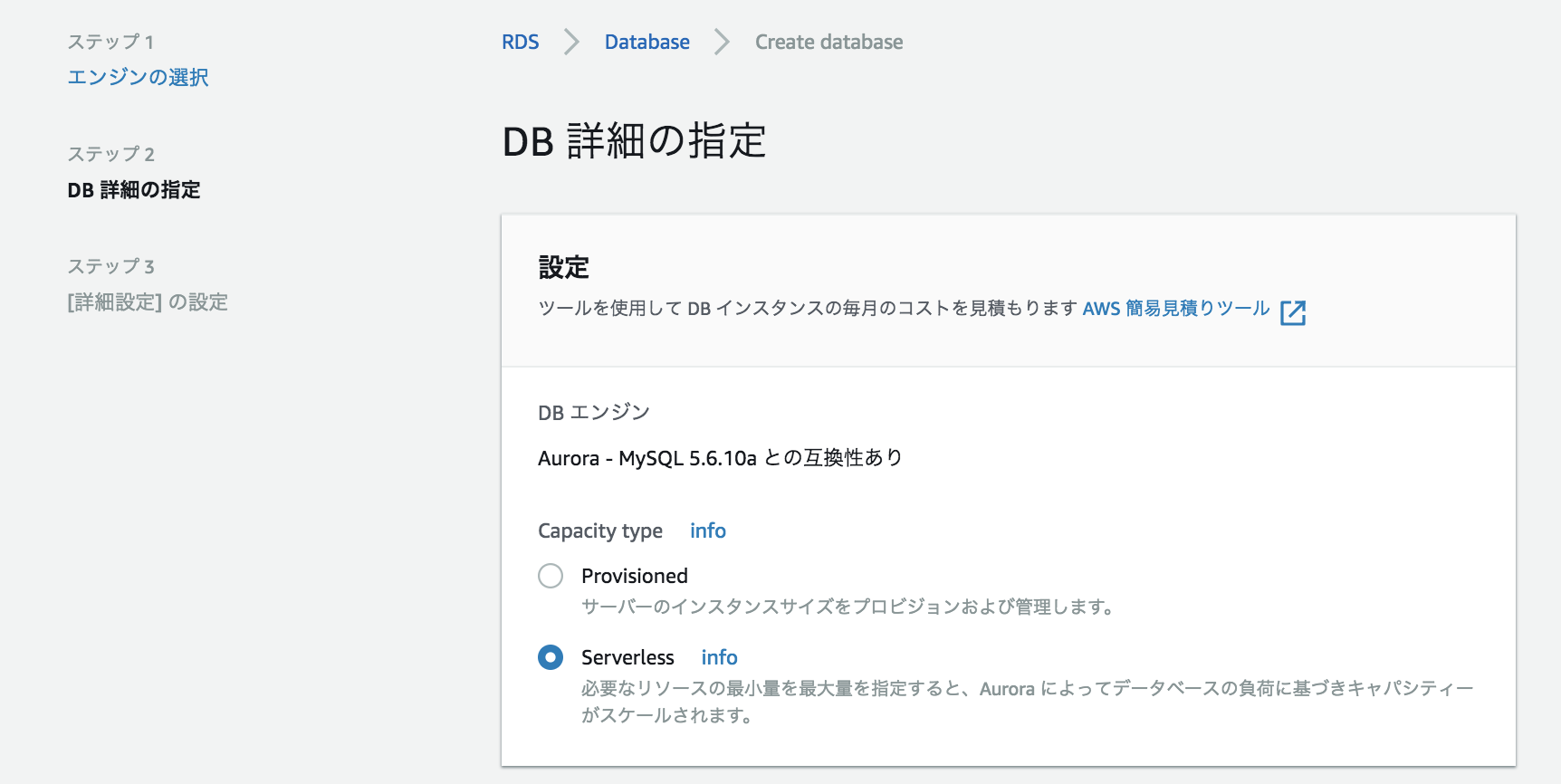The height and width of the screenshot is (784, 1561).
Task: Click the Provisioned description サーバーのインスタンスサイズ text
Action: [849, 607]
